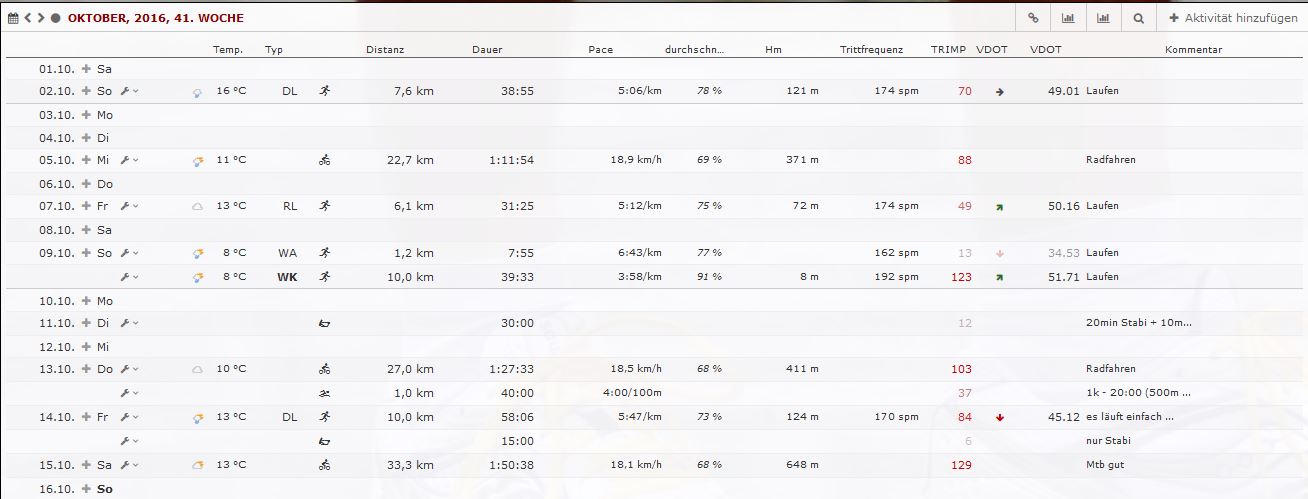Click swimming icon on 1,0 km activity
Viewport: 1308px width, 499px height.
coord(324,393)
